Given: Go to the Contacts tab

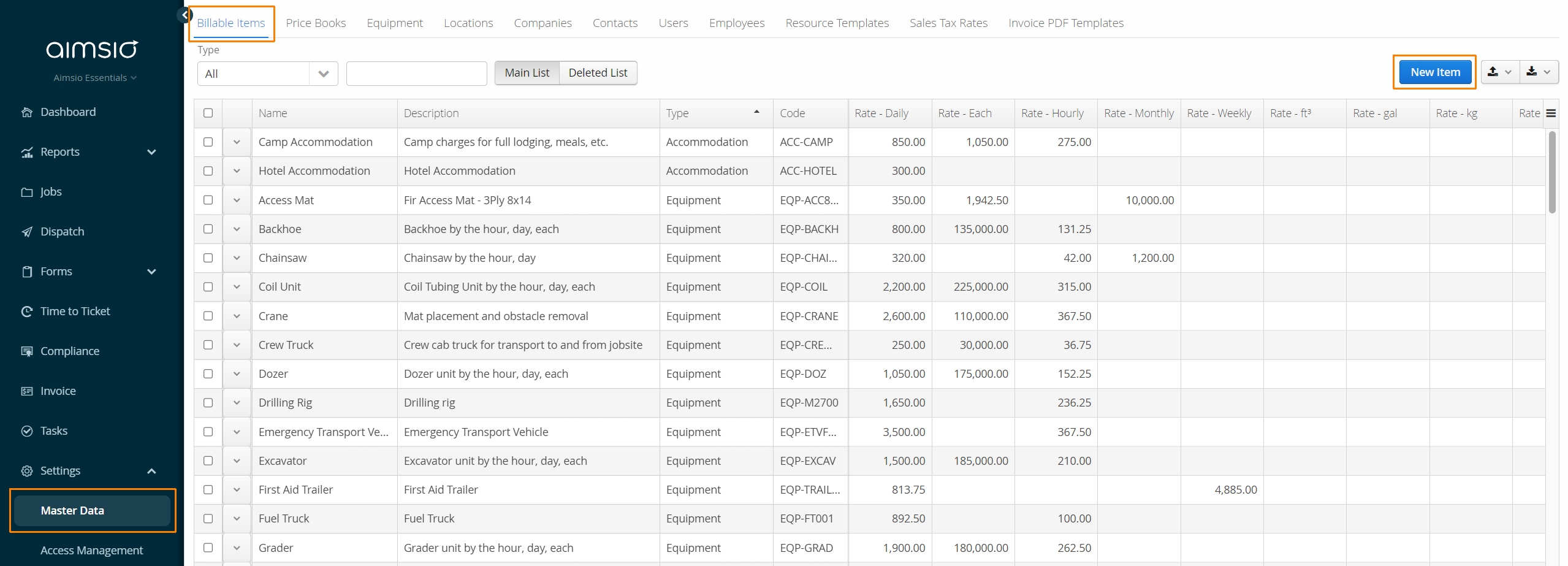Looking at the screenshot, I should pos(615,23).
